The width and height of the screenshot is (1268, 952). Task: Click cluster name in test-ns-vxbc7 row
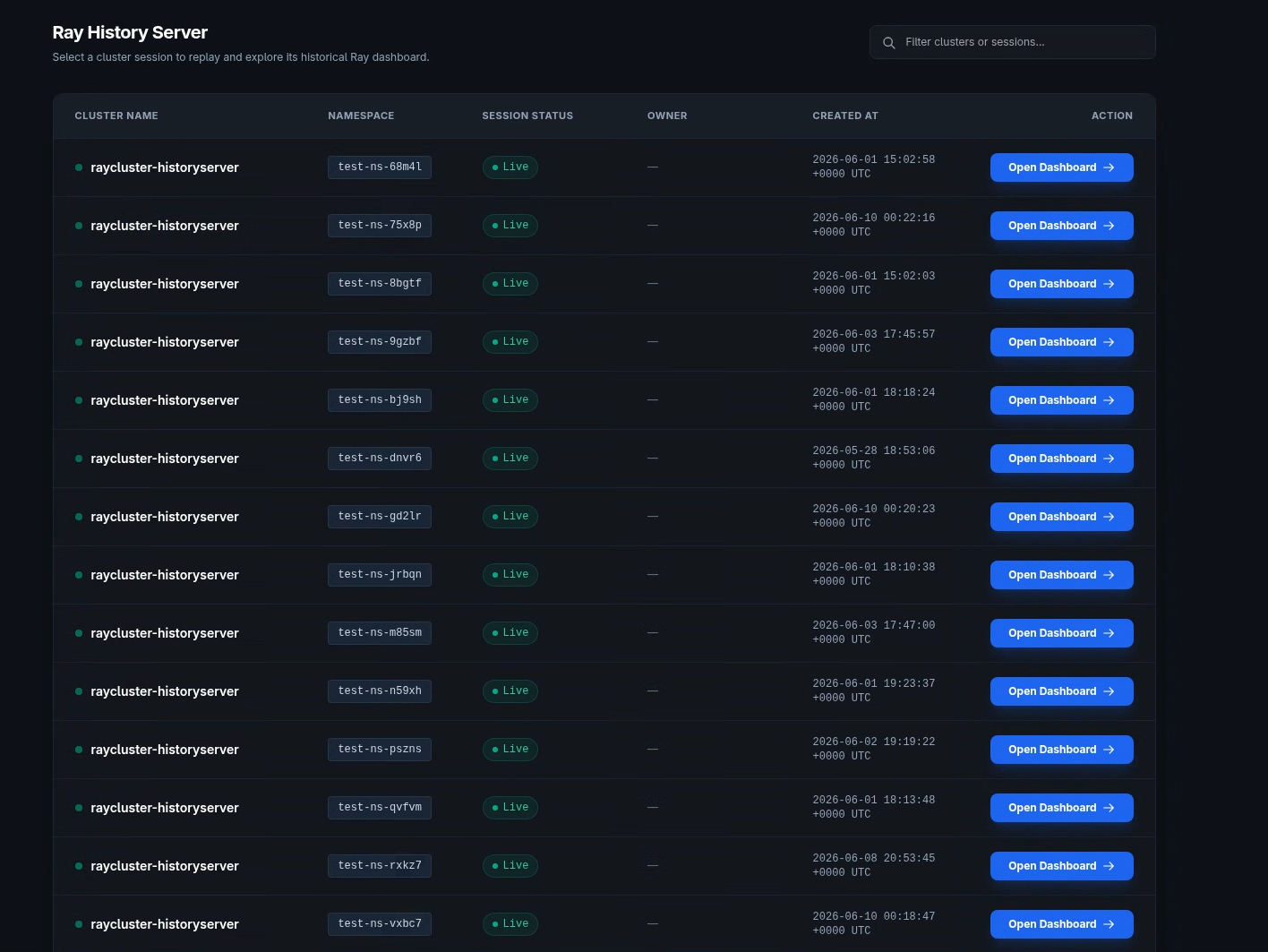[165, 924]
